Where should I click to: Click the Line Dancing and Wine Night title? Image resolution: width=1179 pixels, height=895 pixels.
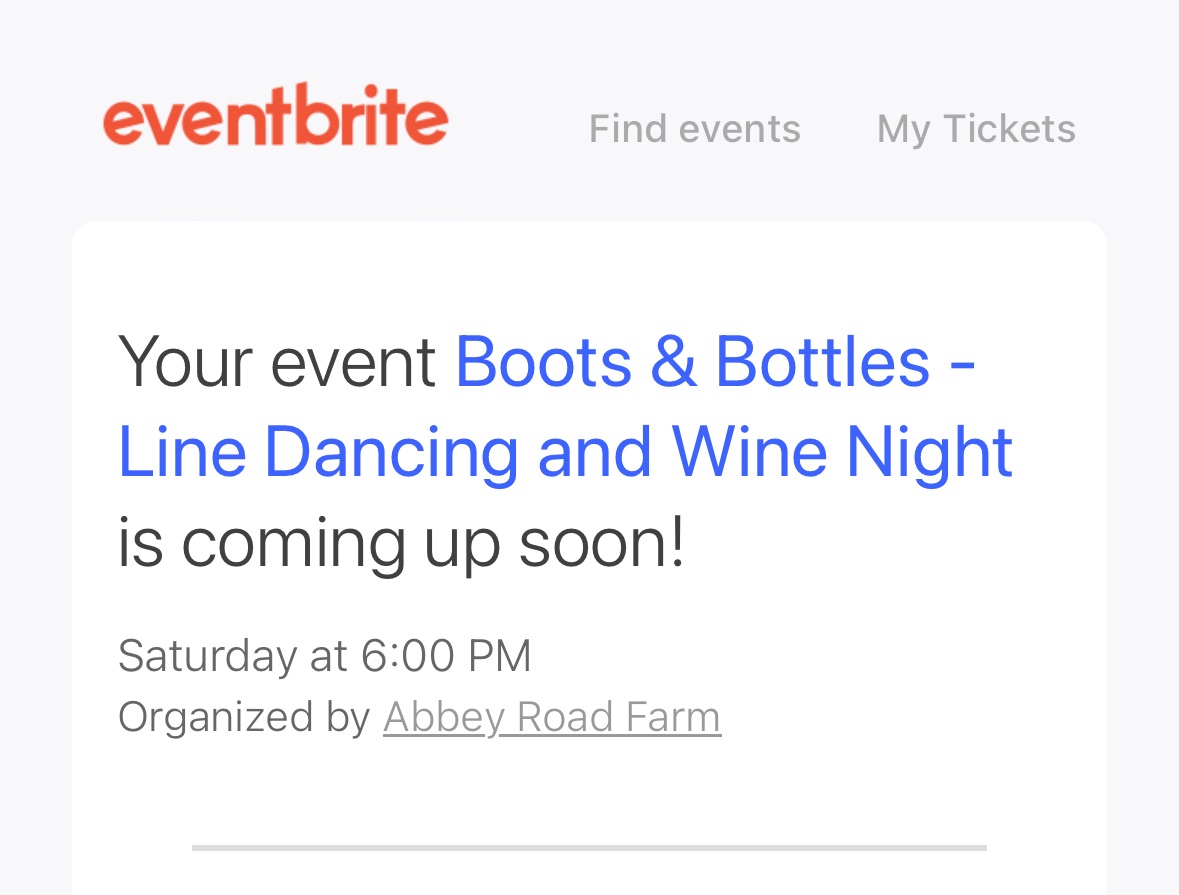pos(565,452)
